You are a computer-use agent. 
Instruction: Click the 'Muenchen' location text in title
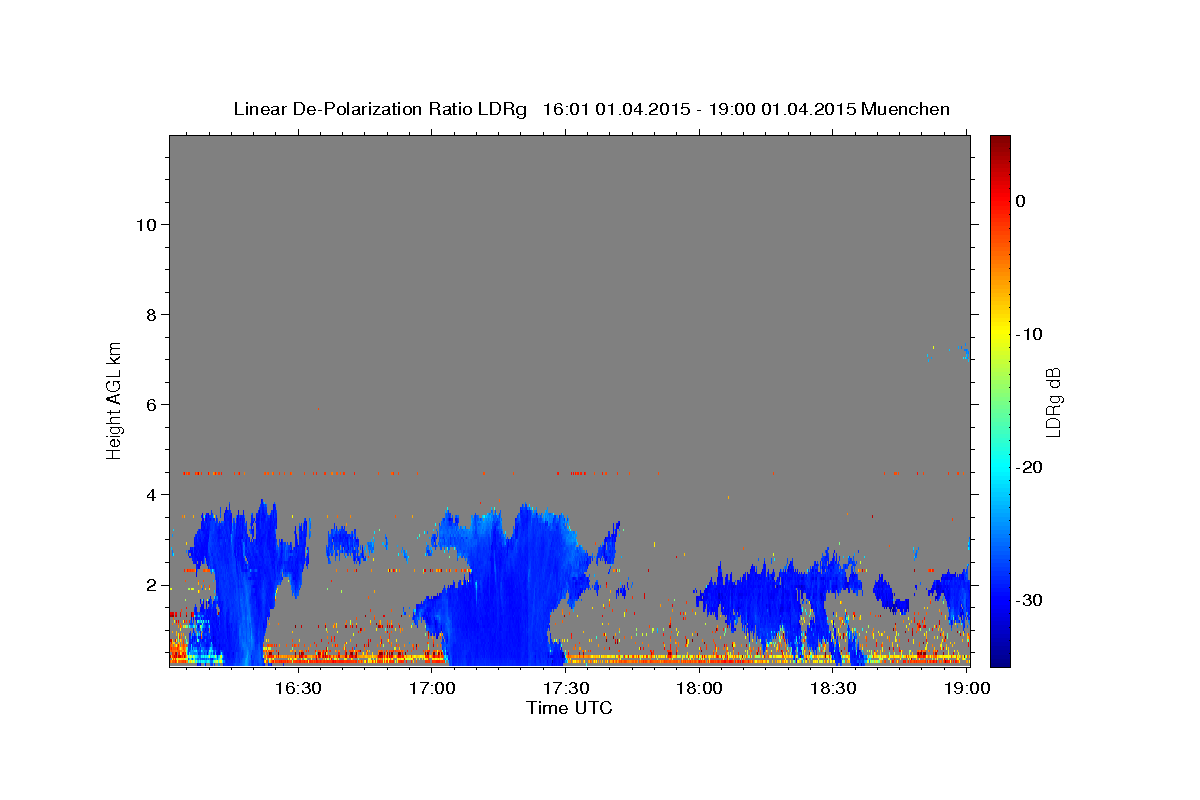pos(905,109)
